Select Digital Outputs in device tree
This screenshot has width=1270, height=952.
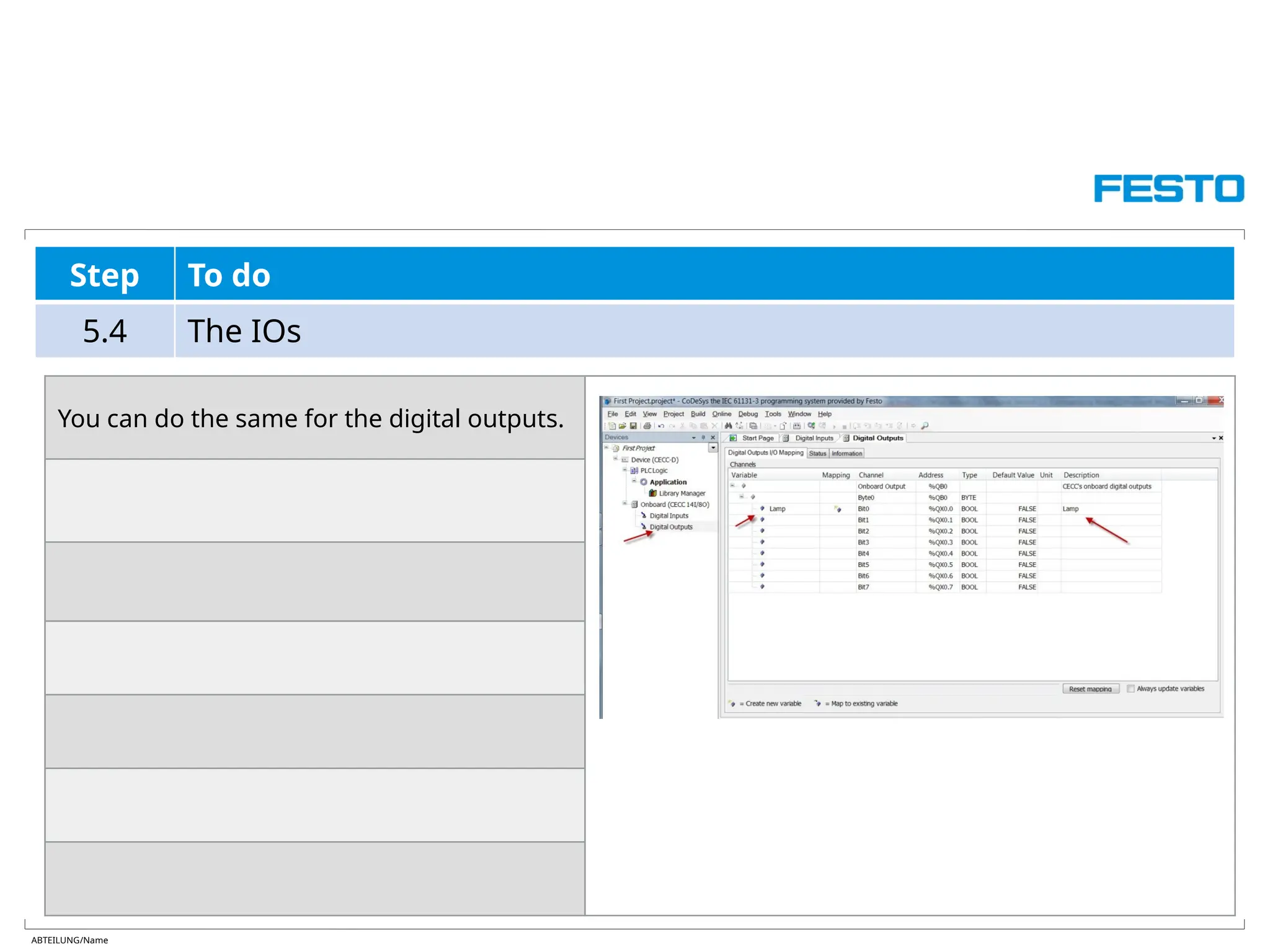coord(671,527)
